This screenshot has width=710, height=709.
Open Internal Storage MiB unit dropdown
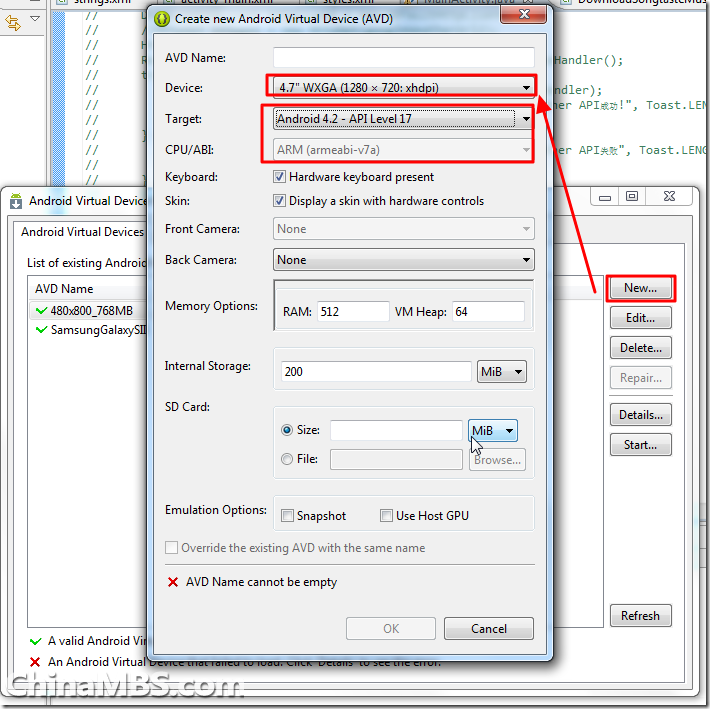tap(502, 372)
